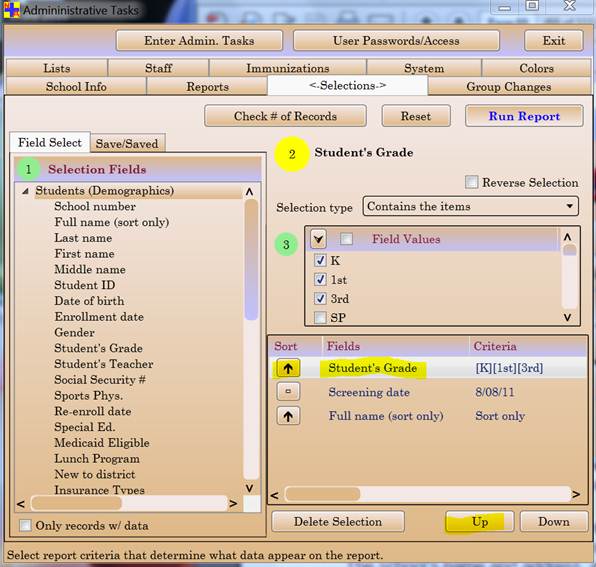Select the Selections tab
The width and height of the screenshot is (596, 567).
tap(347, 86)
